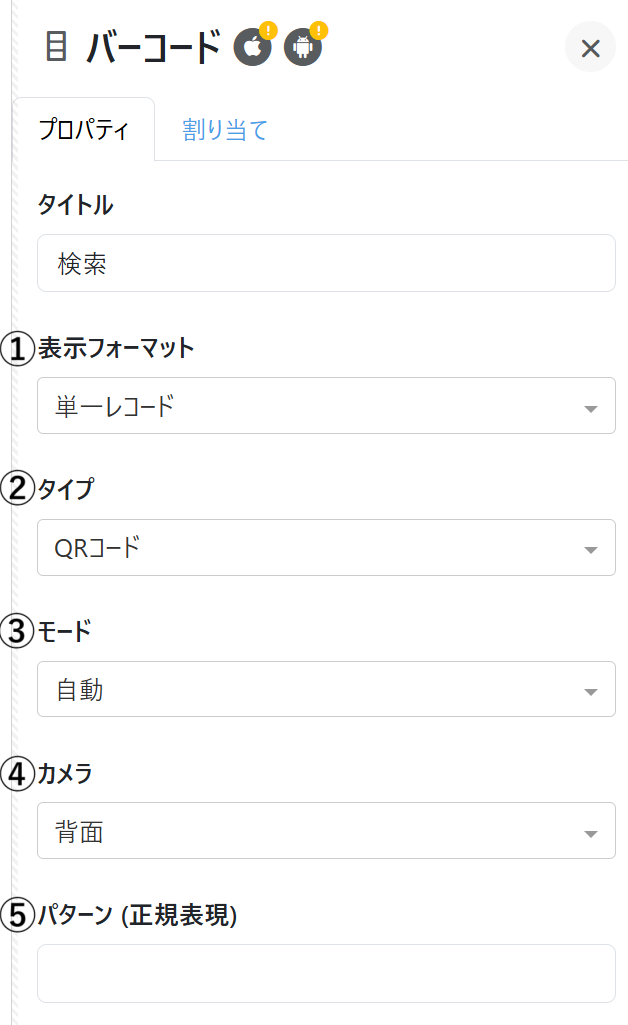Click the タイトル input field containing 検索
The width and height of the screenshot is (628, 1025).
[326, 263]
